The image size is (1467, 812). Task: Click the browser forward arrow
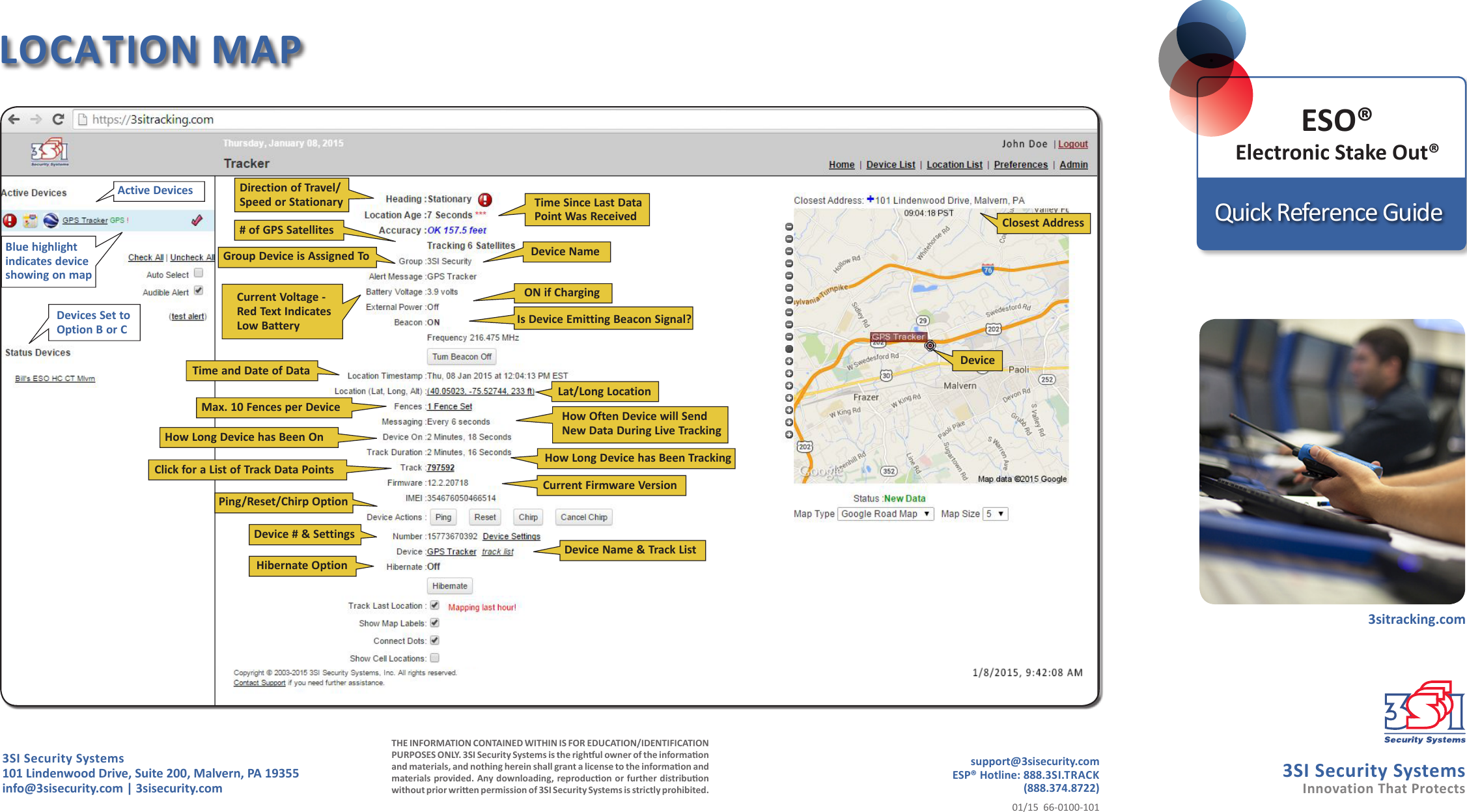(36, 119)
